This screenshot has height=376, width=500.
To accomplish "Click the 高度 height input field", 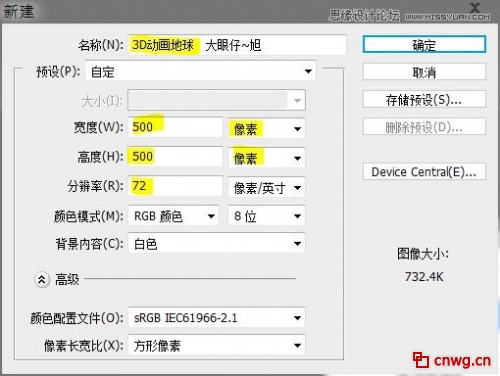I will (x=175, y=156).
